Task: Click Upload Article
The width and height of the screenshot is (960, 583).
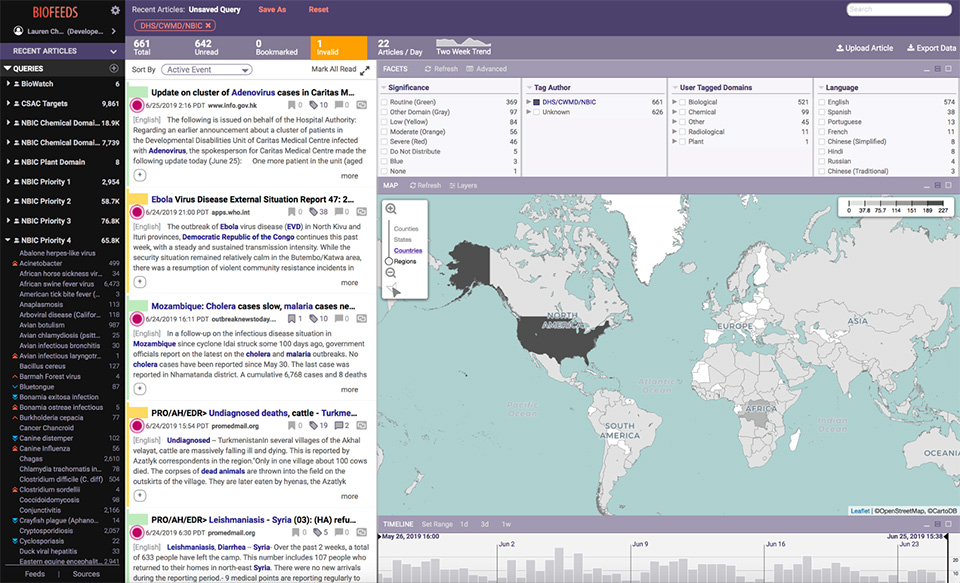Action: [x=864, y=48]
